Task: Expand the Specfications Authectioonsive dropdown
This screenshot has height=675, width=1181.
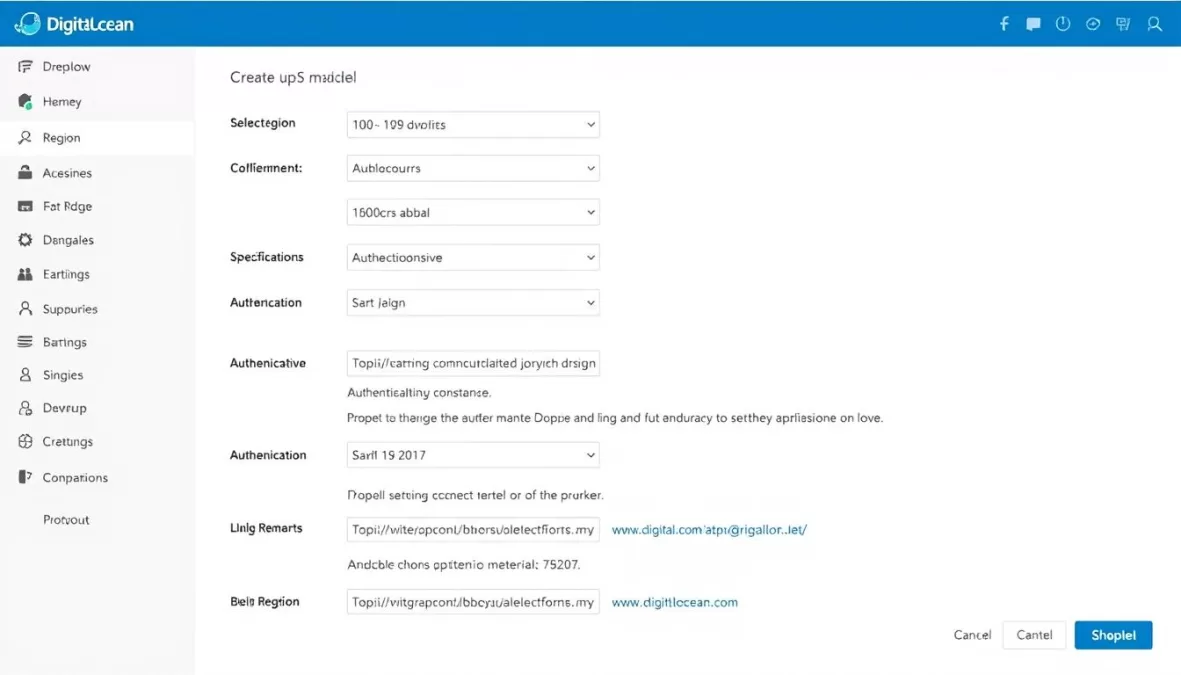Action: point(472,257)
